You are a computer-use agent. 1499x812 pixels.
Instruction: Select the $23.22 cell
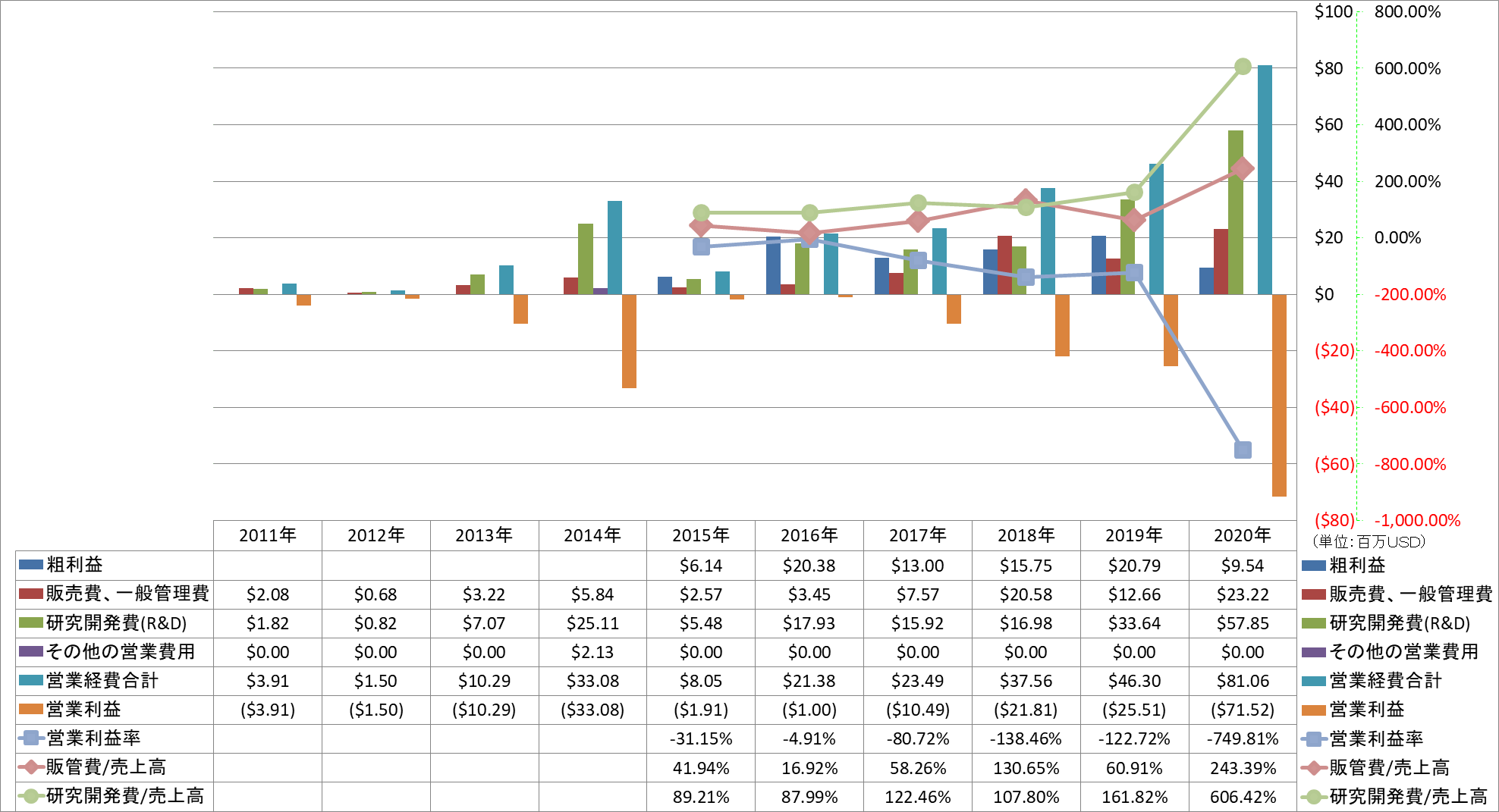point(1243,594)
